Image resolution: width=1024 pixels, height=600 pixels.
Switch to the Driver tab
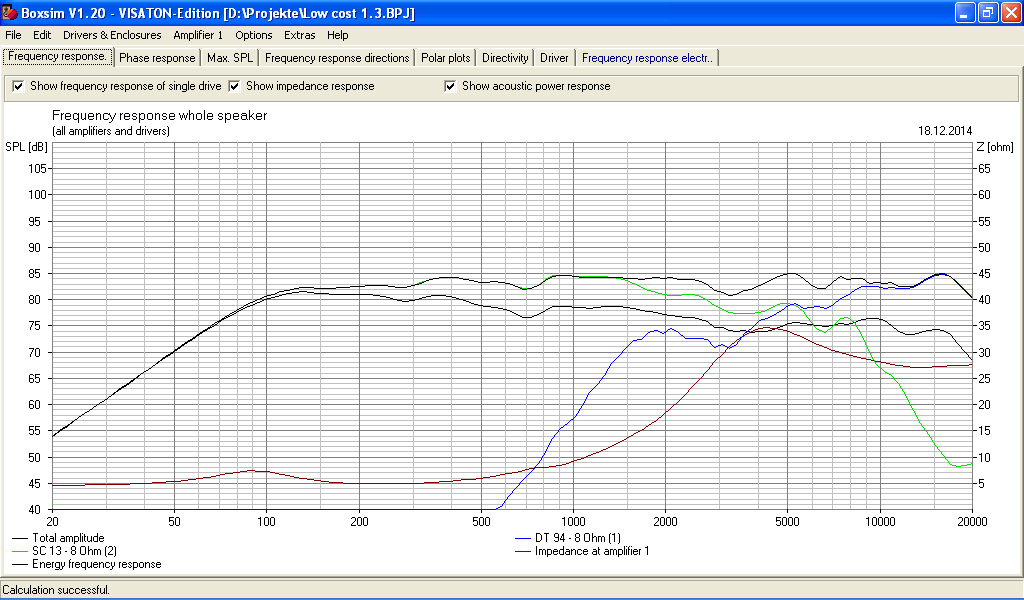tap(554, 58)
